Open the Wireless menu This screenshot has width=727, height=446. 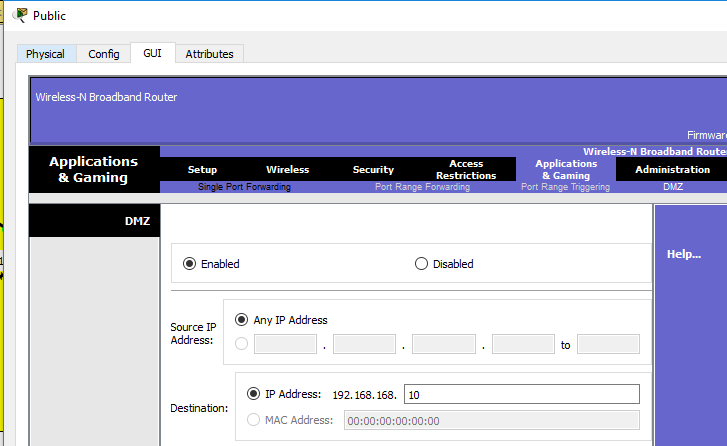(x=287, y=170)
